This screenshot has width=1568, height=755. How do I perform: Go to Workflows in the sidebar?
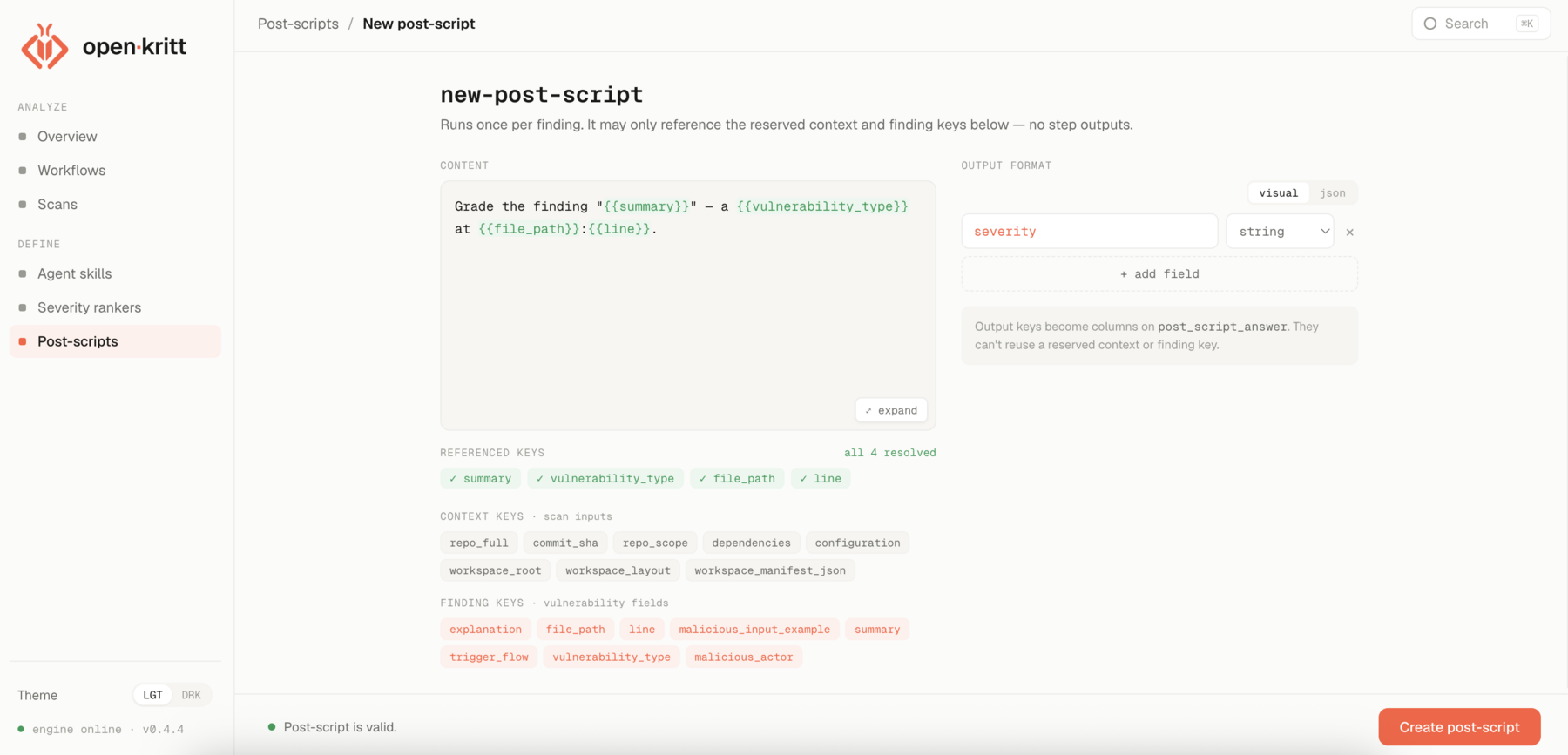[71, 171]
